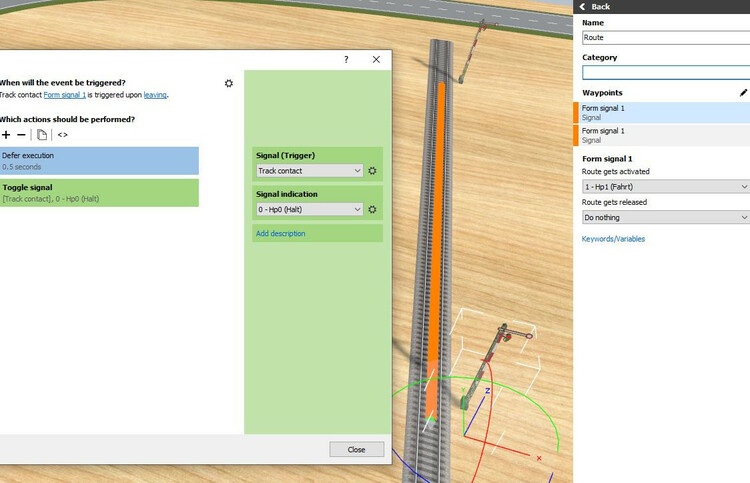Screen dimensions: 750x483
Task: Open the script code view icon
Action: (62, 134)
